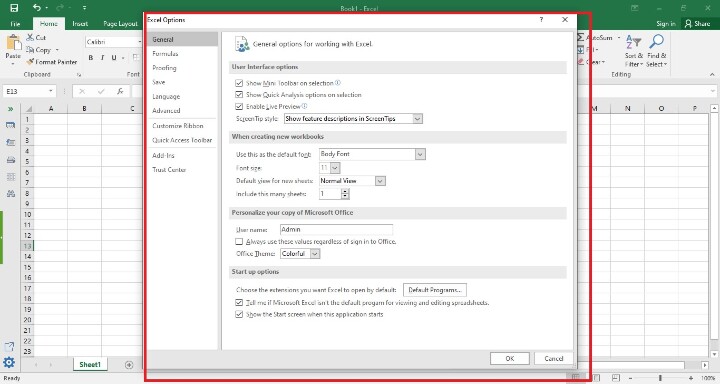Image resolution: width=720 pixels, height=384 pixels.
Task: Collapse the ribbon with the caret arrow
Action: (712, 74)
